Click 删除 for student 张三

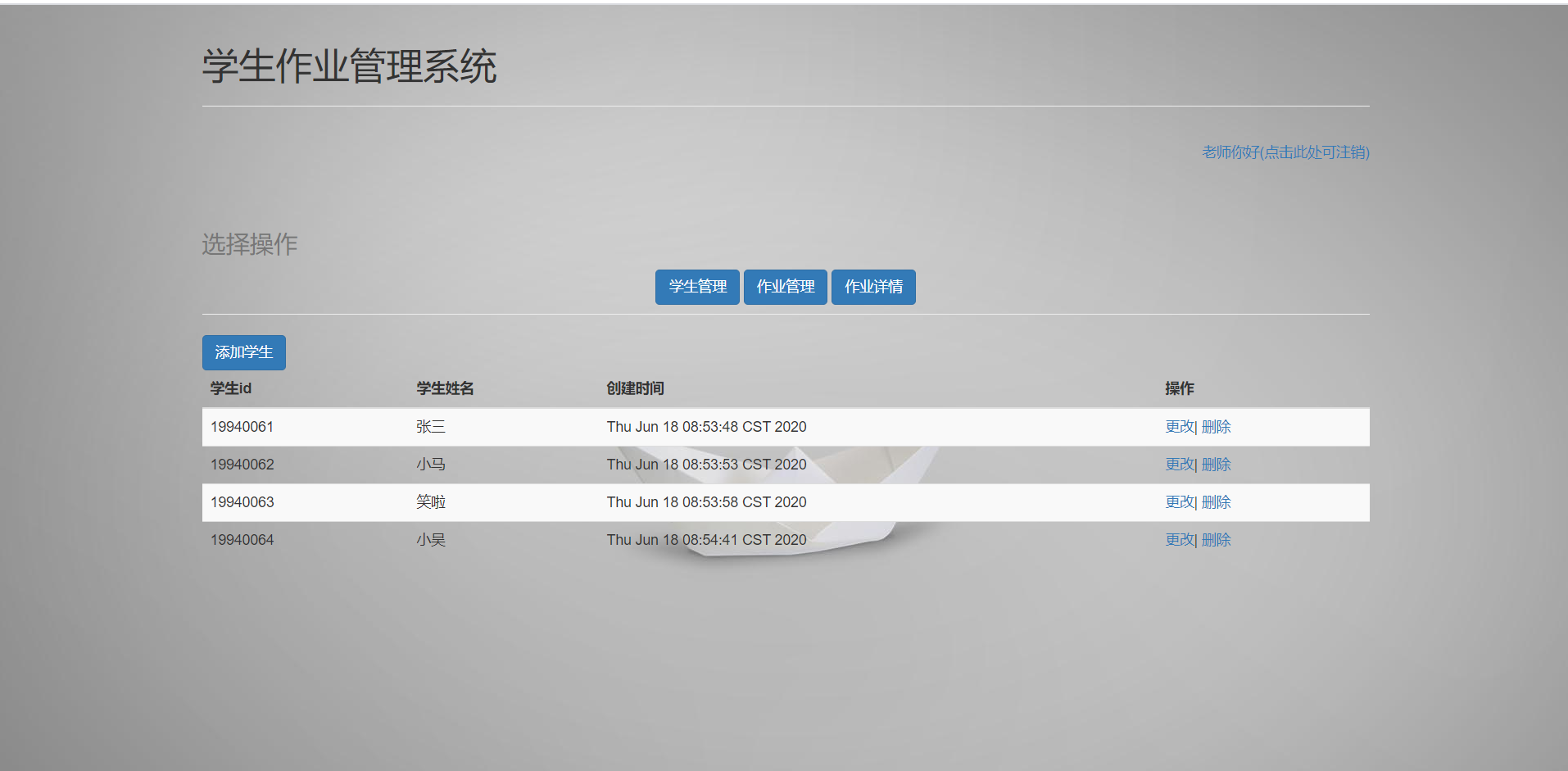[x=1217, y=427]
